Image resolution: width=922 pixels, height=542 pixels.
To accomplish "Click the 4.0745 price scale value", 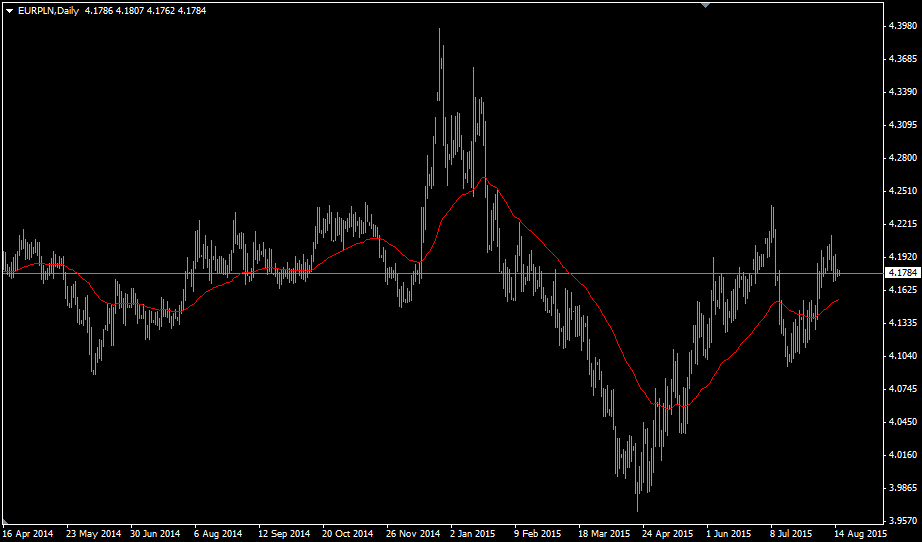I will pos(903,389).
